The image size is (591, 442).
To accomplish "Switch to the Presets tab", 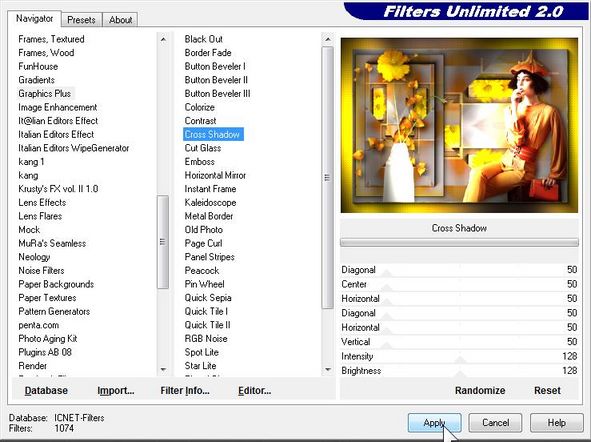I will (81, 20).
